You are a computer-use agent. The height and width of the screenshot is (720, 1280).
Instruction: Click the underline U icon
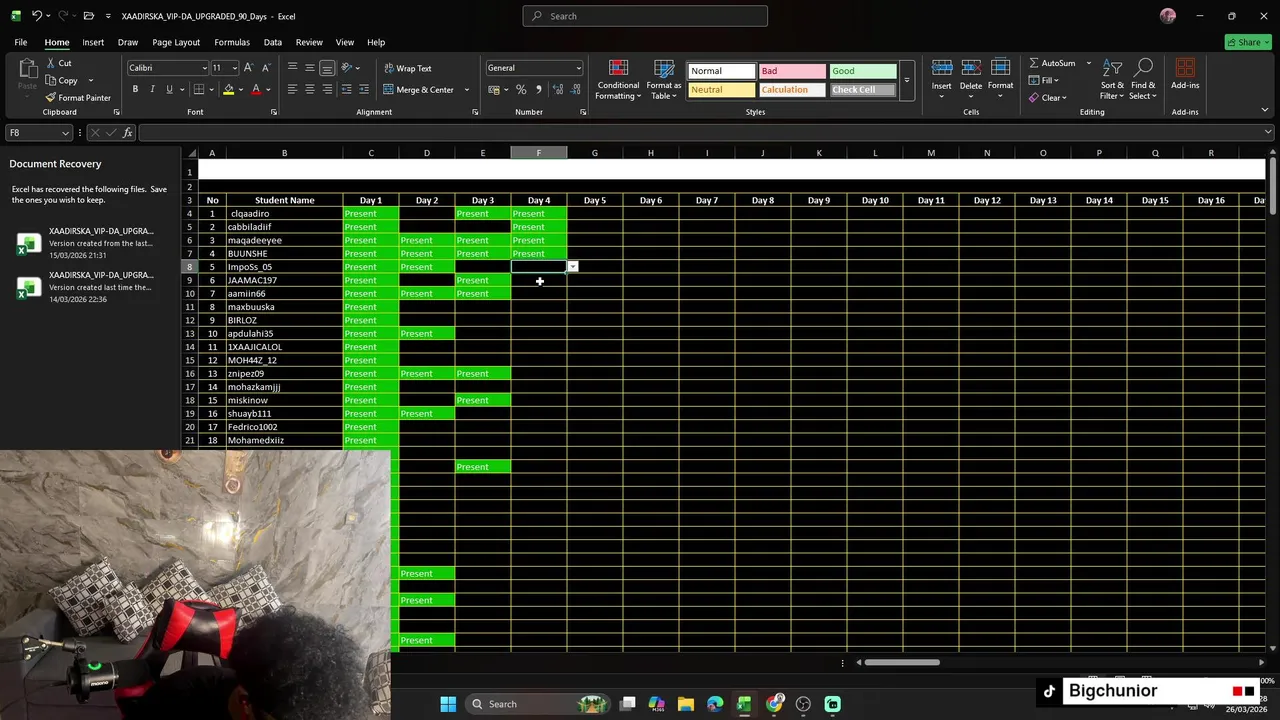tap(168, 89)
